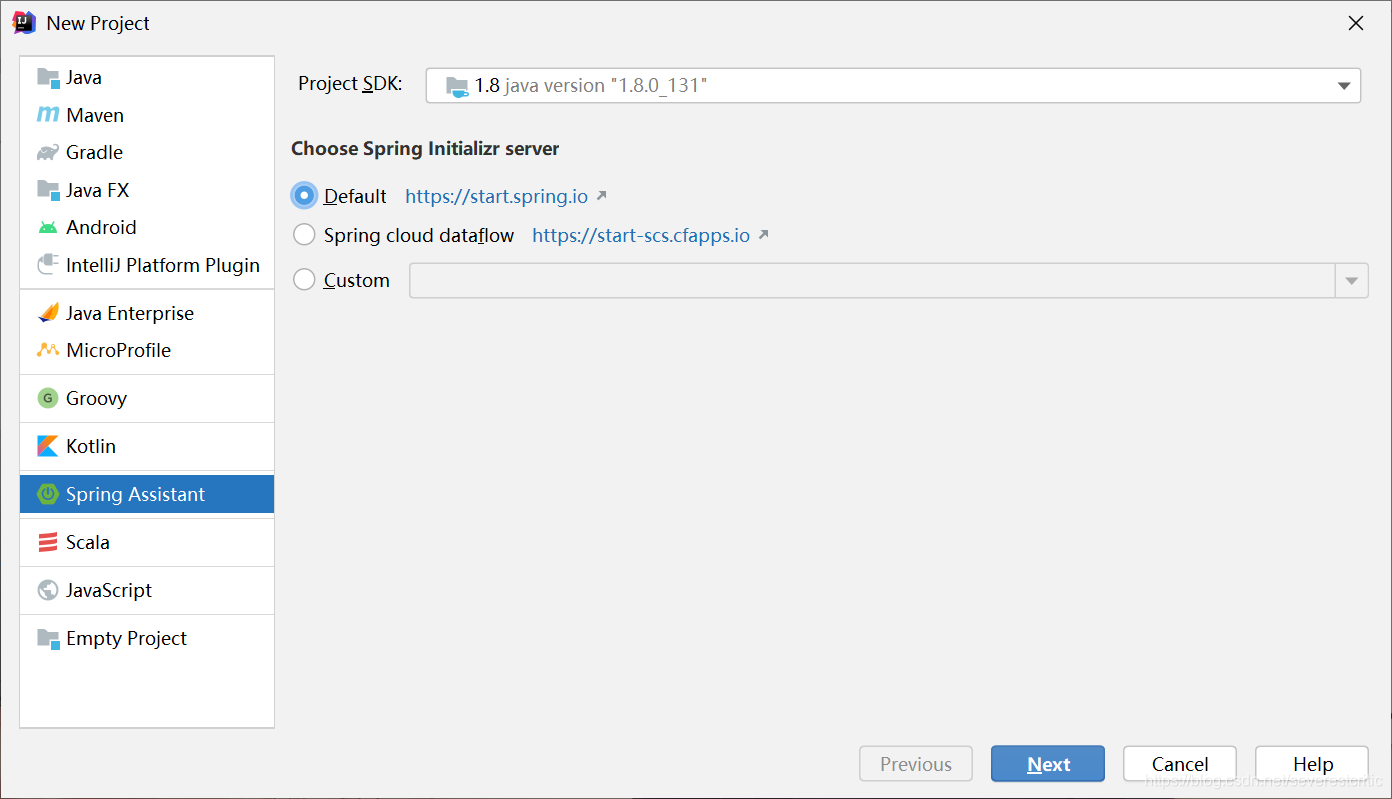This screenshot has height=799, width=1392.
Task: Click the Spring Assistant power icon
Action: pyautogui.click(x=48, y=494)
